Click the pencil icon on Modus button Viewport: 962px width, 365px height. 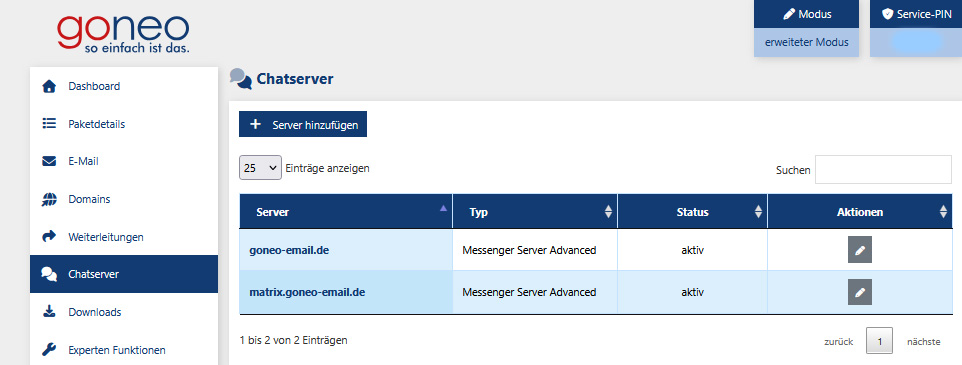789,14
